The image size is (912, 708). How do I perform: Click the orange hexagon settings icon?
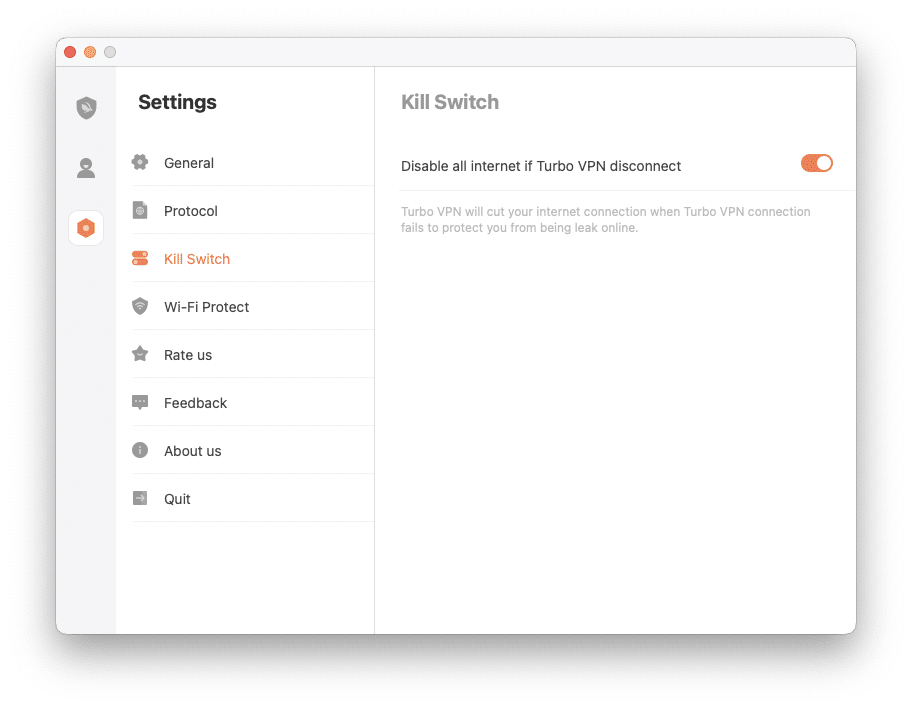pos(85,228)
